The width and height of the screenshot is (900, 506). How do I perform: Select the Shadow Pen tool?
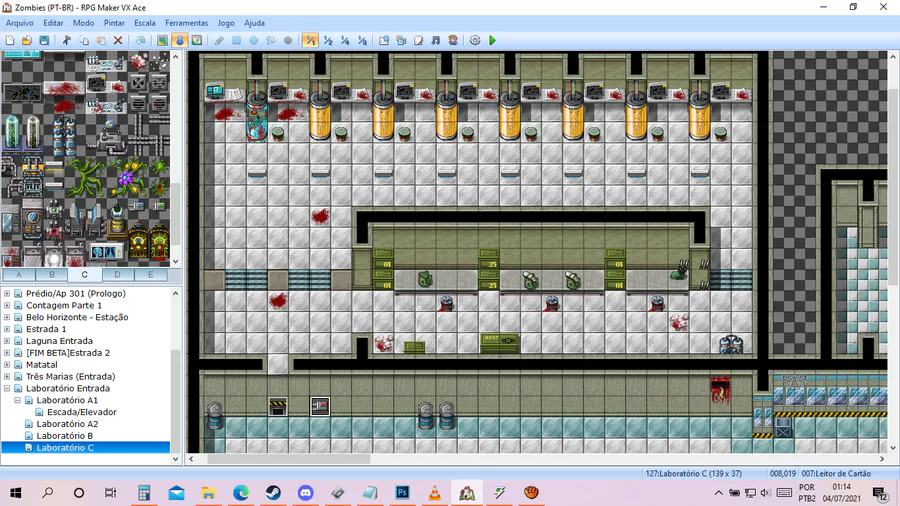click(288, 40)
